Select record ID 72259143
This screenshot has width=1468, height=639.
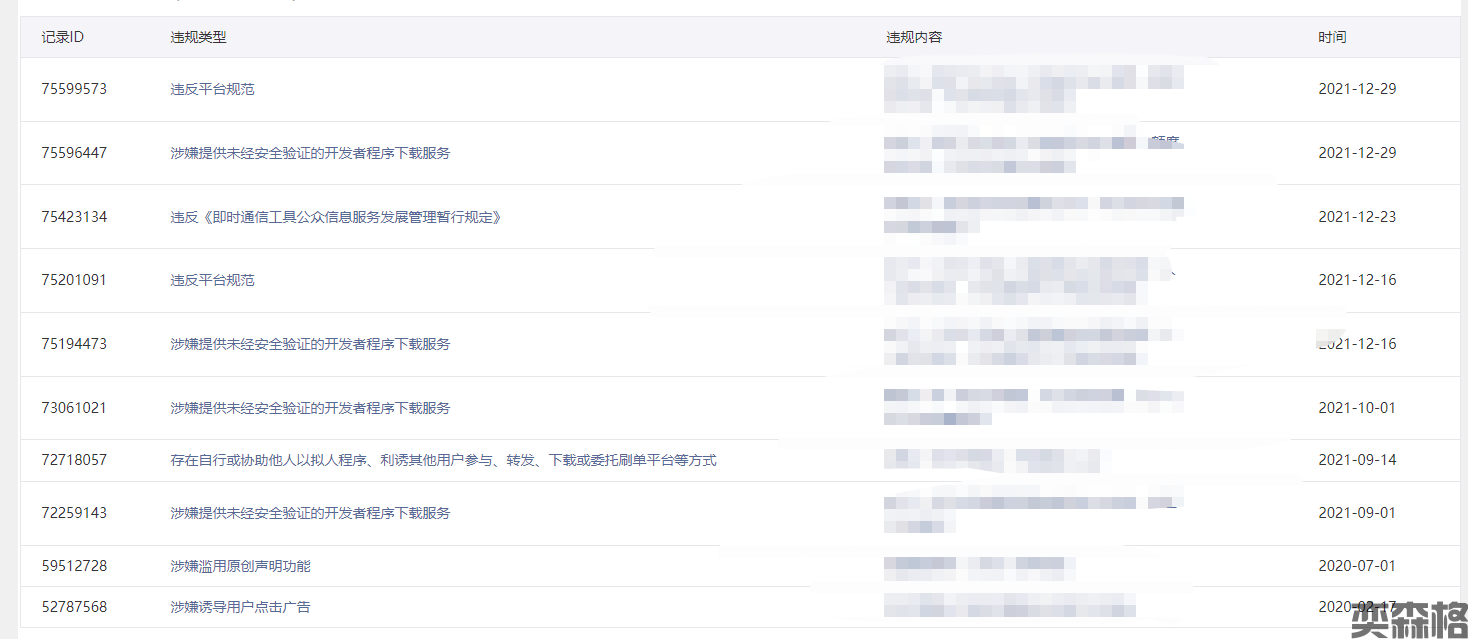tap(74, 513)
